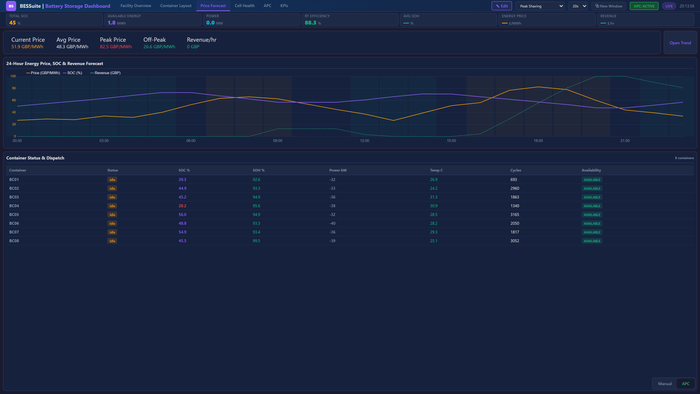Click the Revenue/hr value 0 GBP
700x394 pixels.
193,47
